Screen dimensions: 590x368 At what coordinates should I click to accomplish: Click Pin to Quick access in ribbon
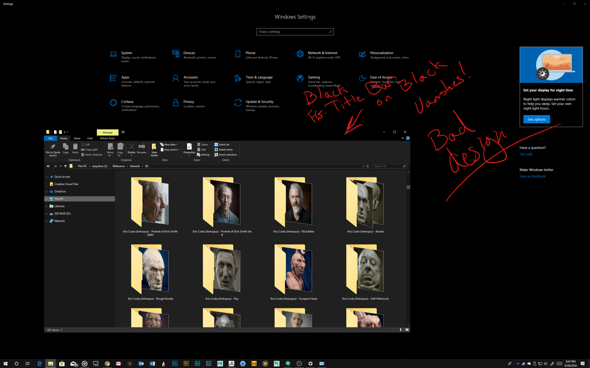pyautogui.click(x=53, y=149)
